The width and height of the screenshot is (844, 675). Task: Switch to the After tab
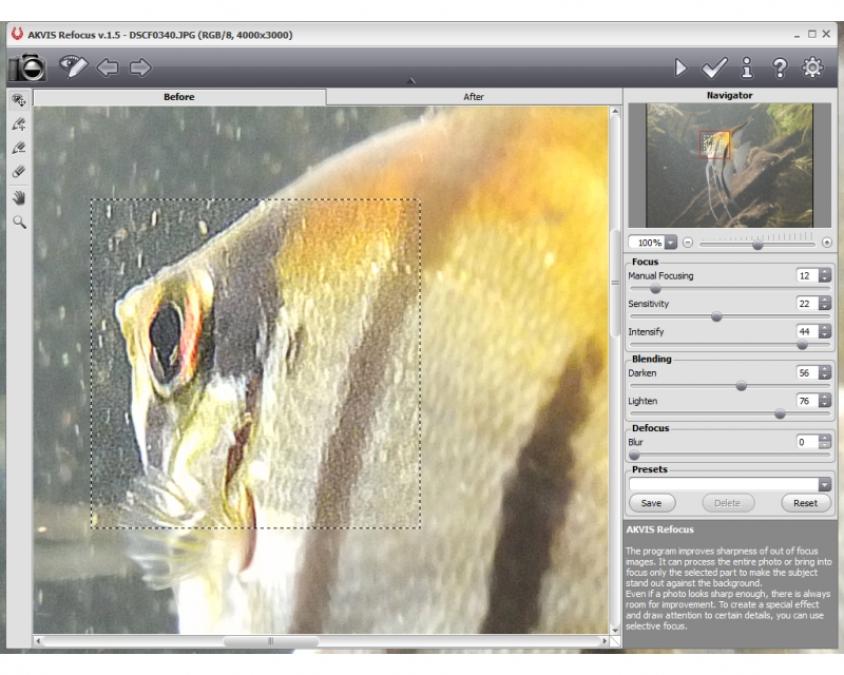pyautogui.click(x=474, y=97)
